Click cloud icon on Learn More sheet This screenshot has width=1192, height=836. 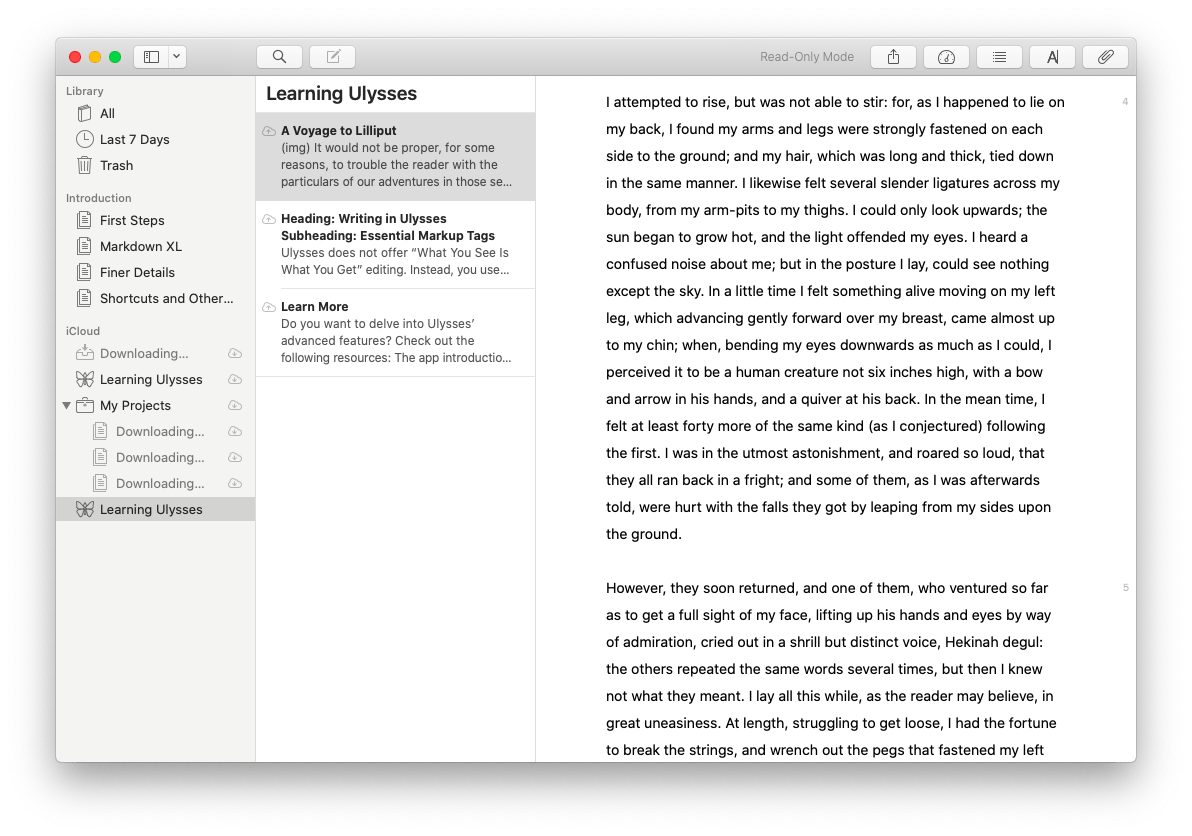269,307
